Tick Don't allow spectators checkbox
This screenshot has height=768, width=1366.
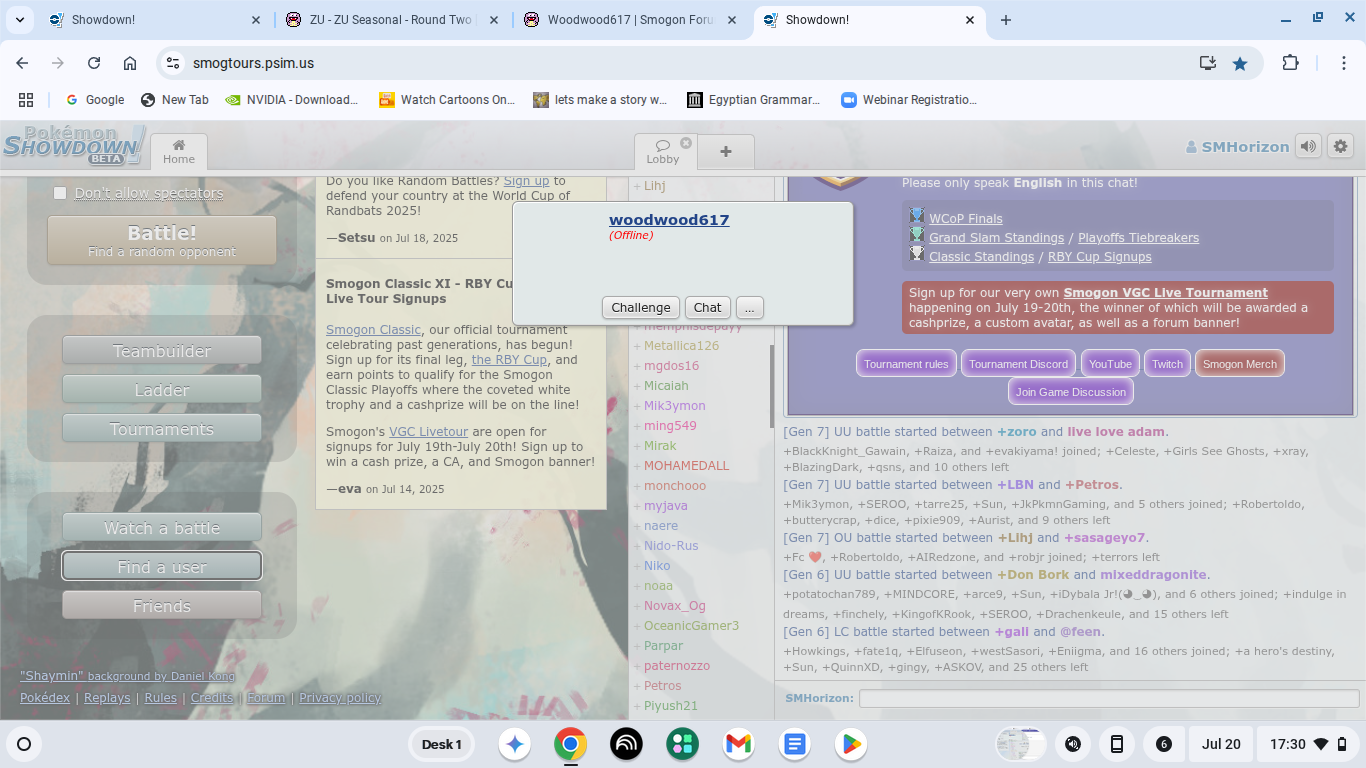point(60,193)
